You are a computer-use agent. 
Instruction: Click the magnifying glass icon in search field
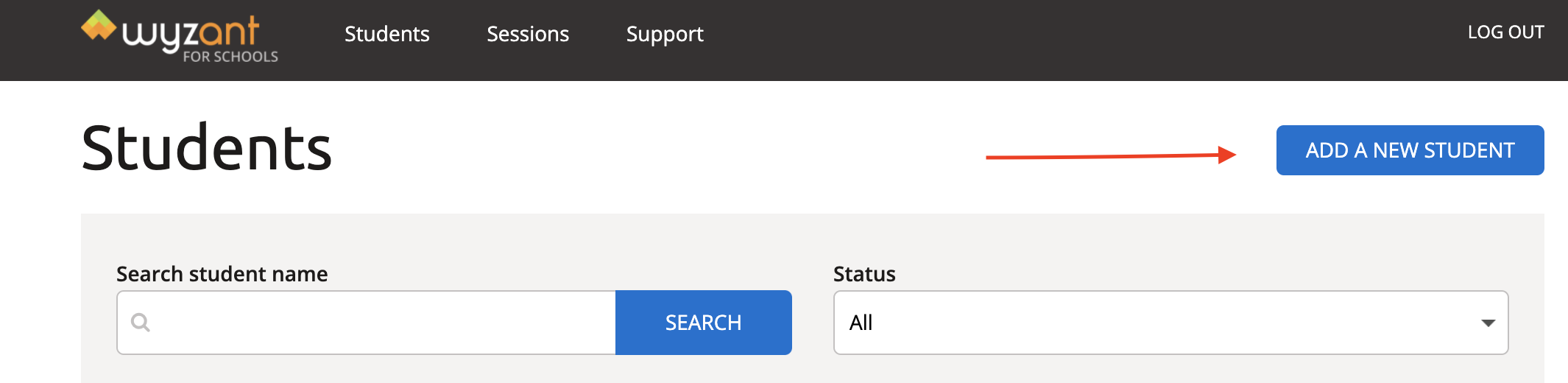pos(141,323)
